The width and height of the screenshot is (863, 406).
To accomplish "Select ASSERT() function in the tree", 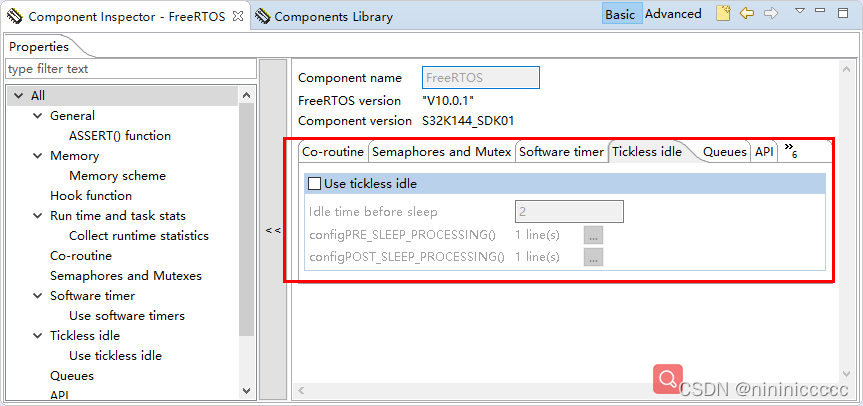I will tap(120, 135).
